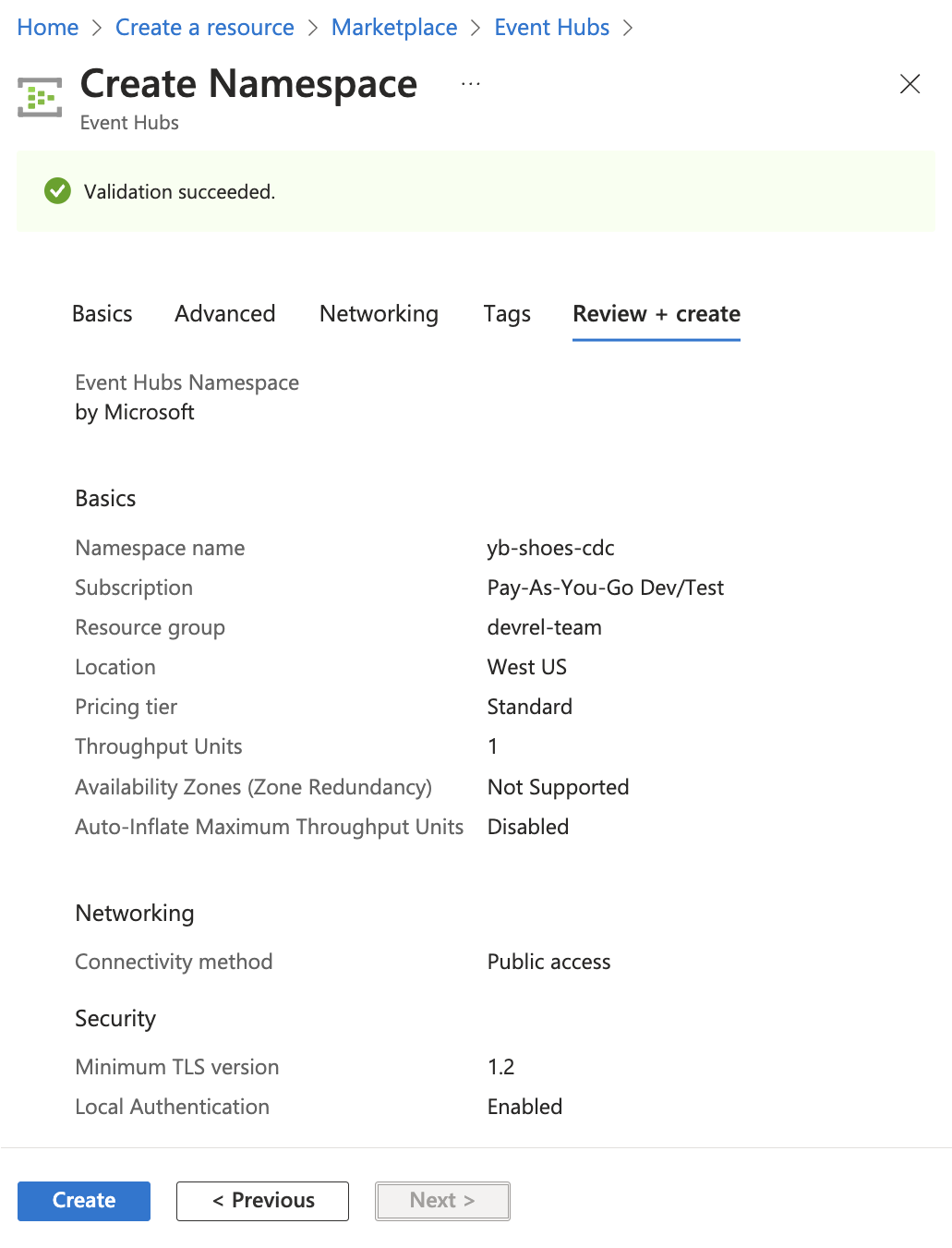Image resolution: width=952 pixels, height=1248 pixels.
Task: Navigate to Home via the breadcrumb link
Action: click(x=47, y=28)
